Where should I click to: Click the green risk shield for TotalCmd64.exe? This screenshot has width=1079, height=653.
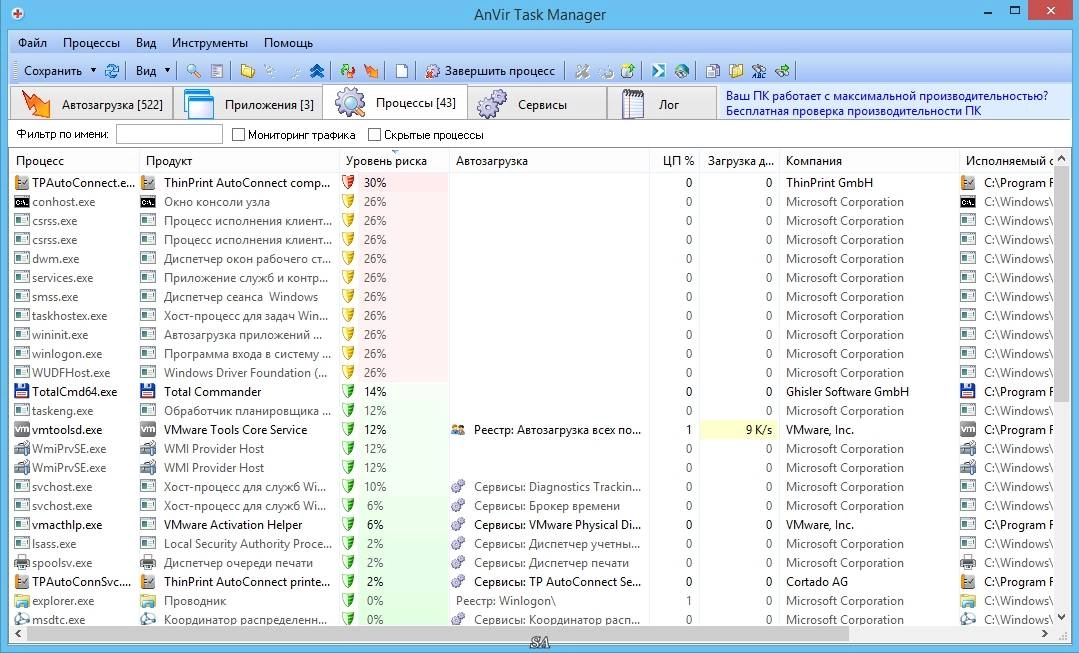click(349, 392)
